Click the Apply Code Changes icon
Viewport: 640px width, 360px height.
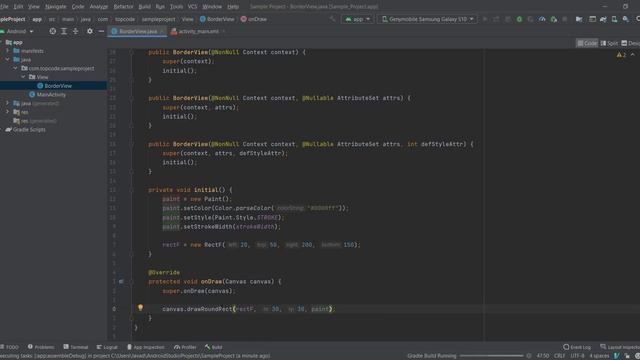(x=508, y=19)
